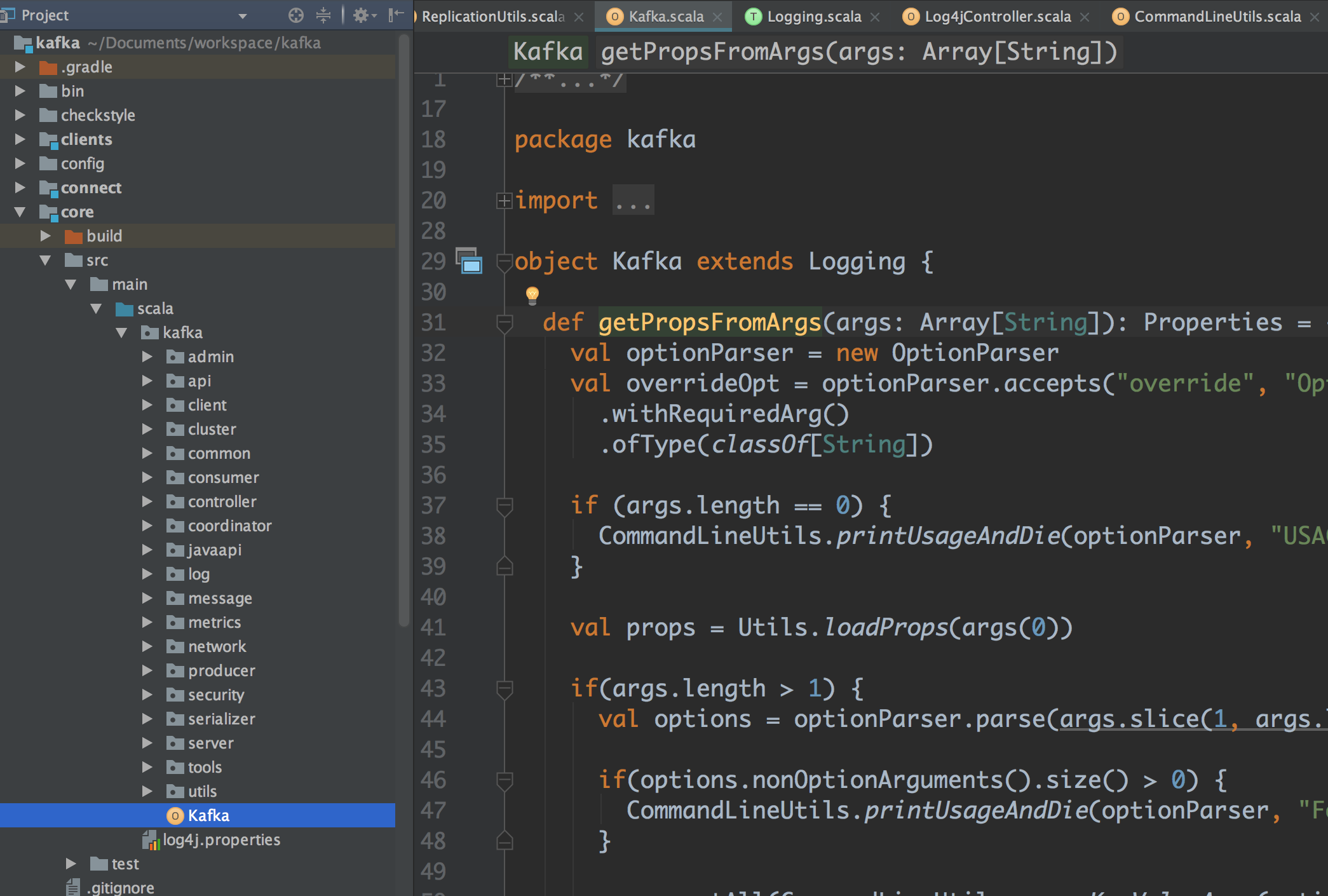Click the collapse all icon in Project panel
Viewport: 1328px width, 896px height.
click(x=323, y=15)
